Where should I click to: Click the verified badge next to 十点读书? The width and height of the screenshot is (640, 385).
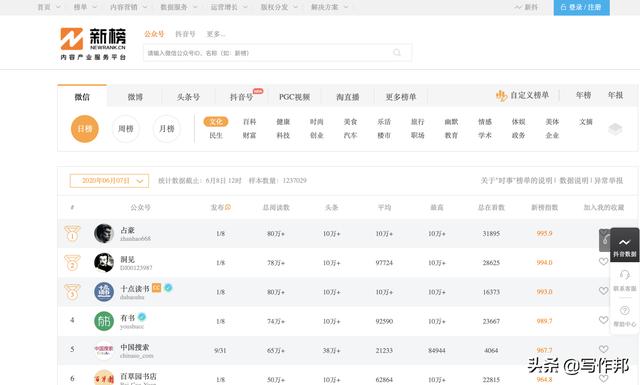point(168,288)
